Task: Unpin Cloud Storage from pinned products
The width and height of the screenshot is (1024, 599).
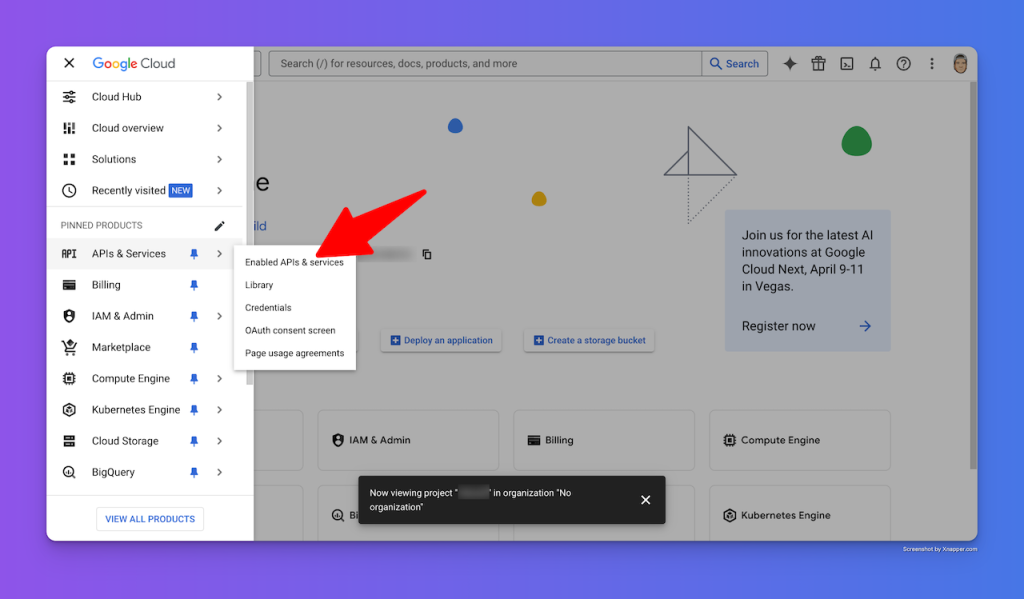Action: [194, 441]
